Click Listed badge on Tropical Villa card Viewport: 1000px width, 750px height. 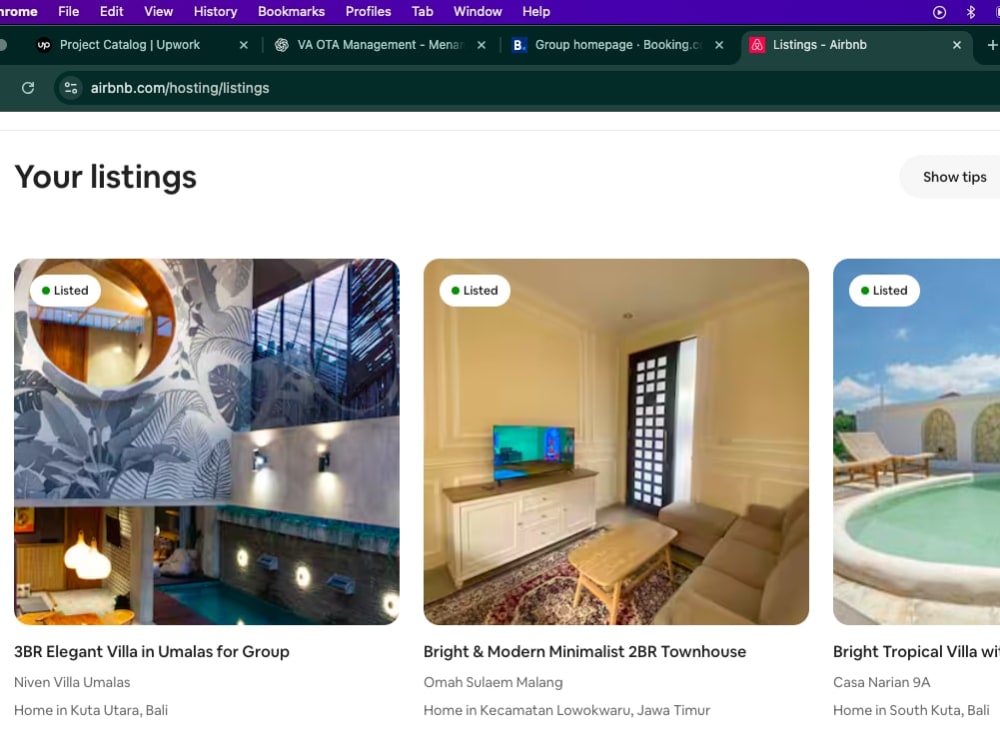point(884,290)
